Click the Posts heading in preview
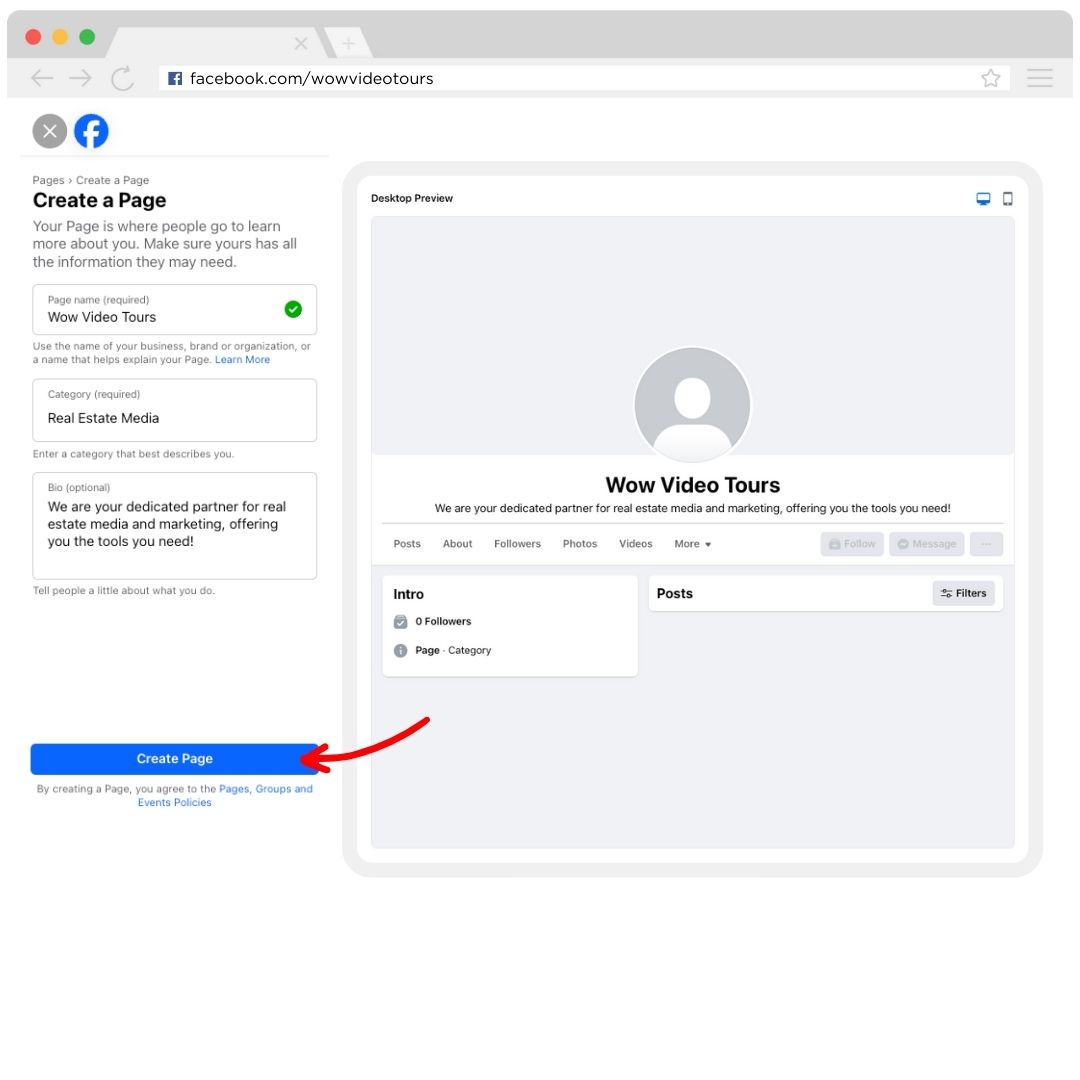The image size is (1080, 1080). click(x=675, y=594)
